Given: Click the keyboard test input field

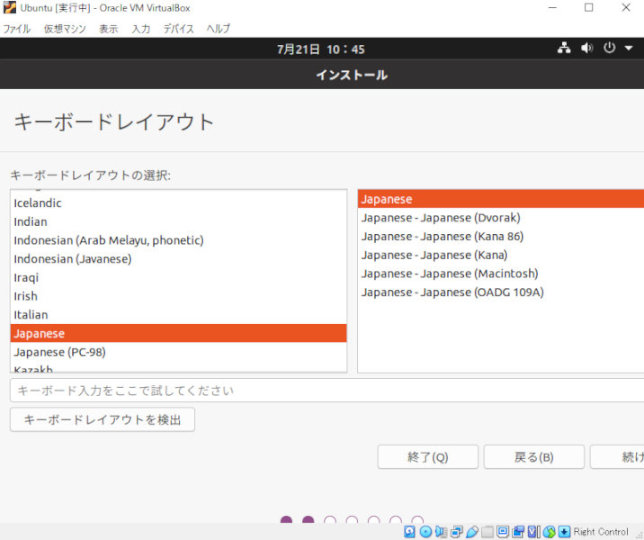Looking at the screenshot, I should [x=327, y=390].
